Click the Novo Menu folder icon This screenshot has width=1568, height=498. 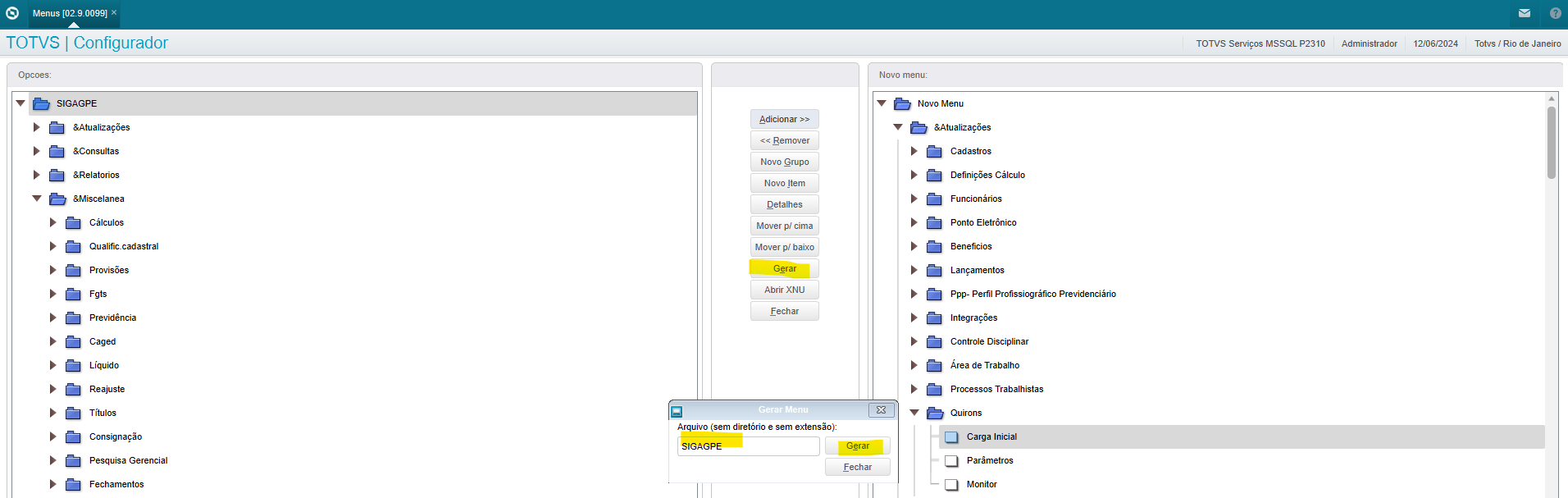point(902,103)
